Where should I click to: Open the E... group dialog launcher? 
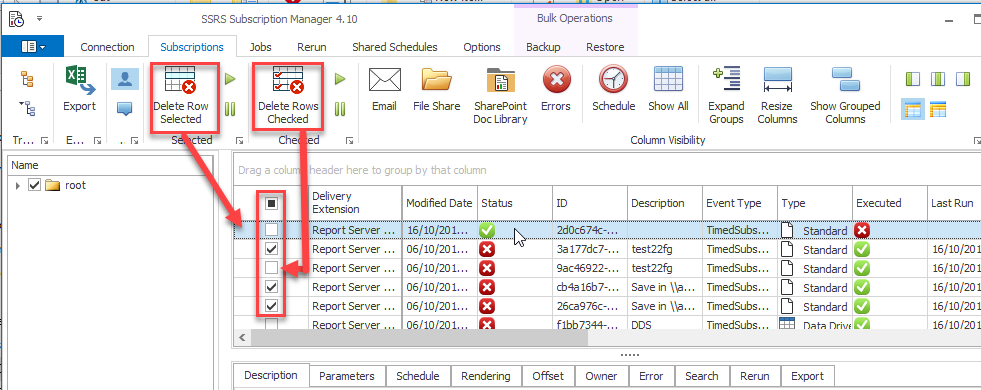point(97,141)
